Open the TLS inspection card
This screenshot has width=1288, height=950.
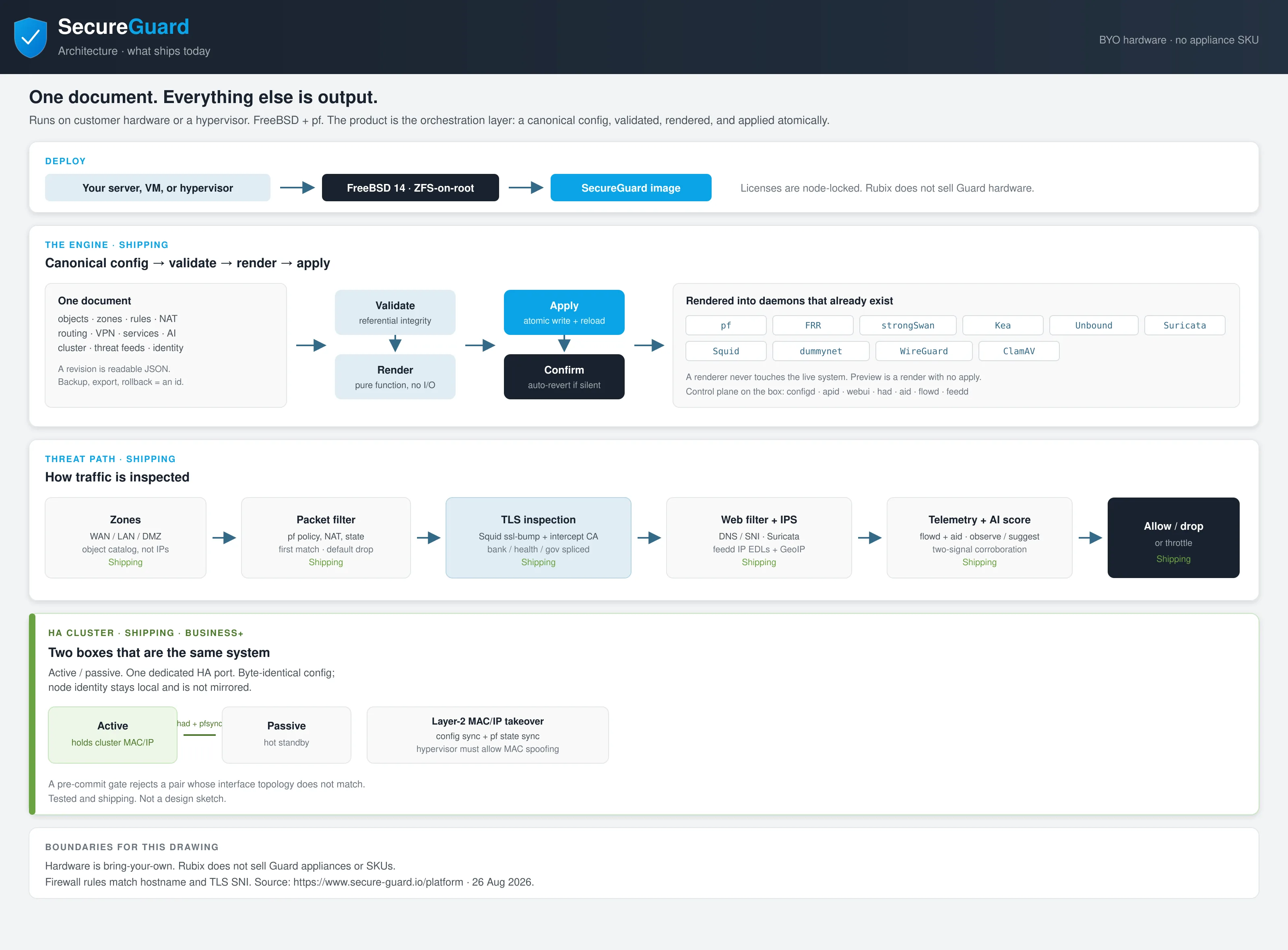(x=538, y=538)
